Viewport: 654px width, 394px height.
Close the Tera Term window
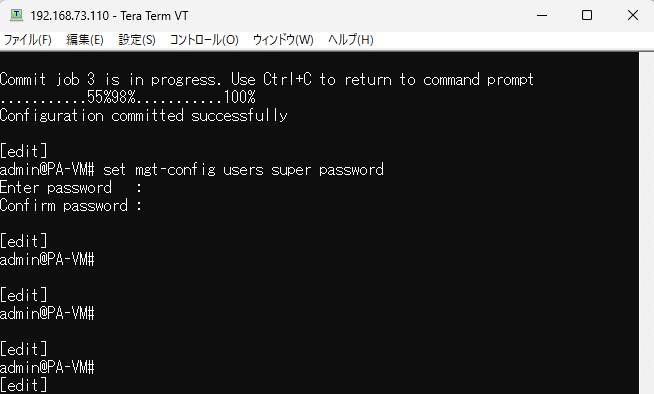(632, 15)
